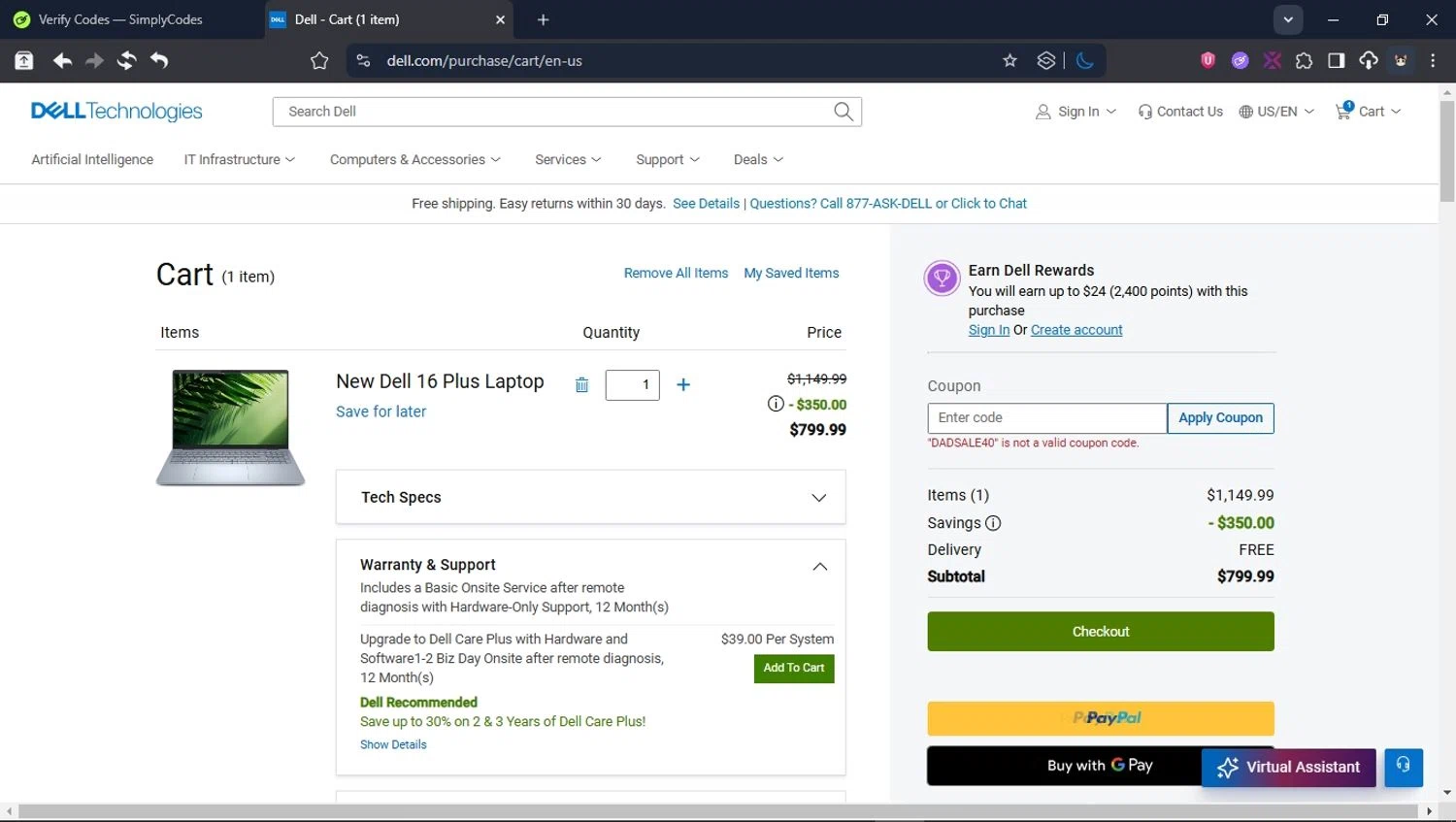This screenshot has height=822, width=1456.
Task: Collapse the Warranty & Support section
Action: point(820,567)
